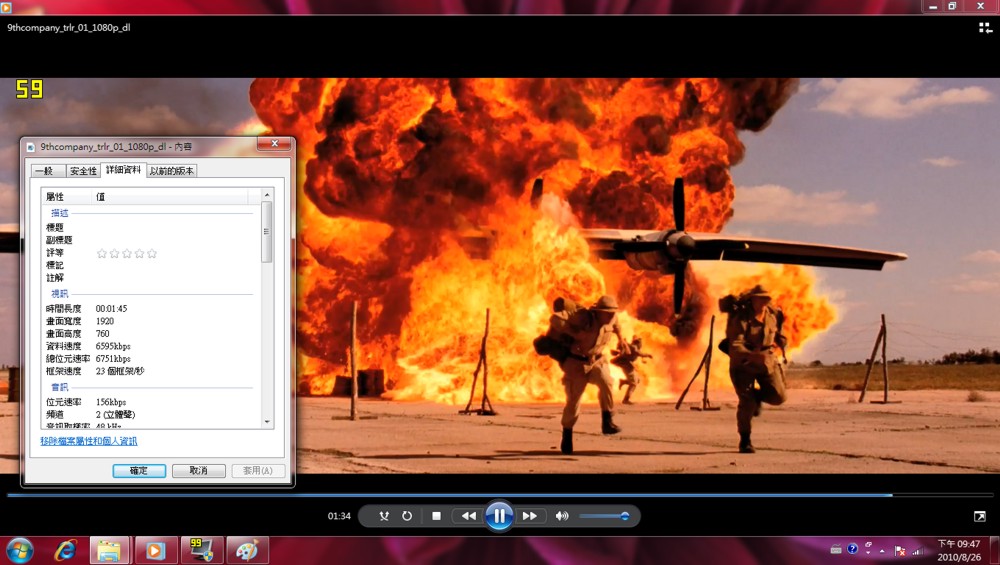Viewport: 1000px width, 565px height.
Task: Turn shuffle on in the player controls
Action: pos(383,516)
